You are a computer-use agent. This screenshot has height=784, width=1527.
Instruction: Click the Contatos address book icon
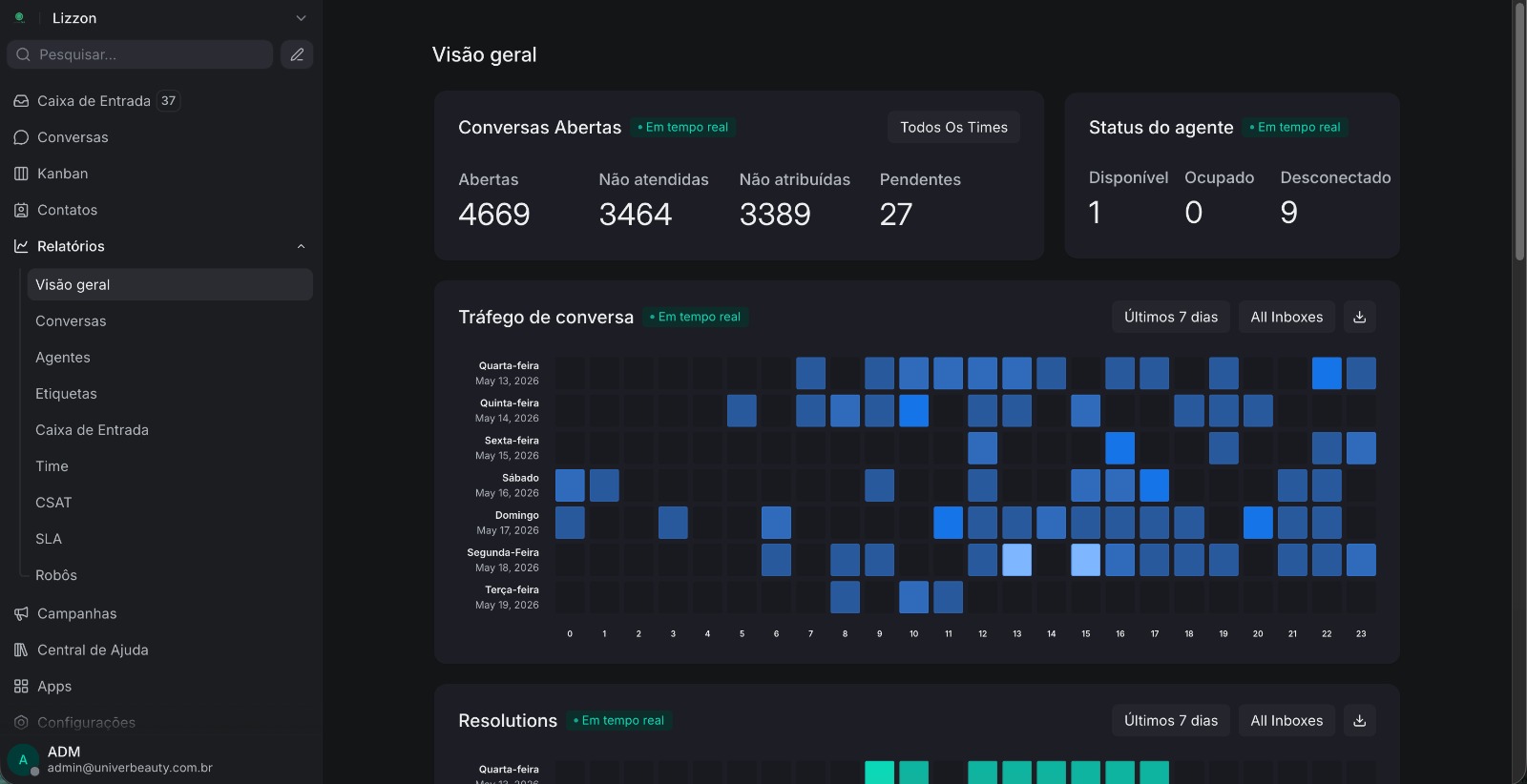coord(21,210)
